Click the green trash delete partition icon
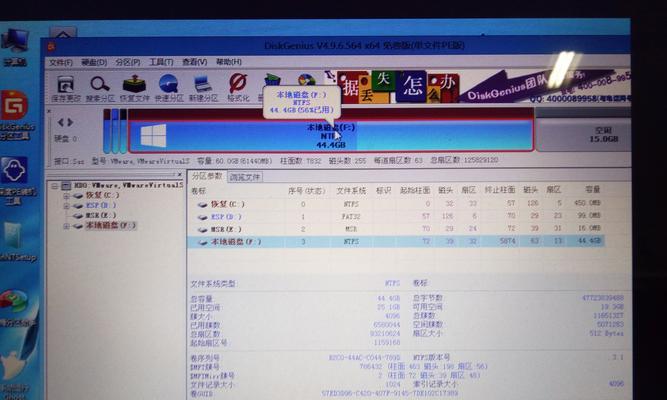 (271, 81)
